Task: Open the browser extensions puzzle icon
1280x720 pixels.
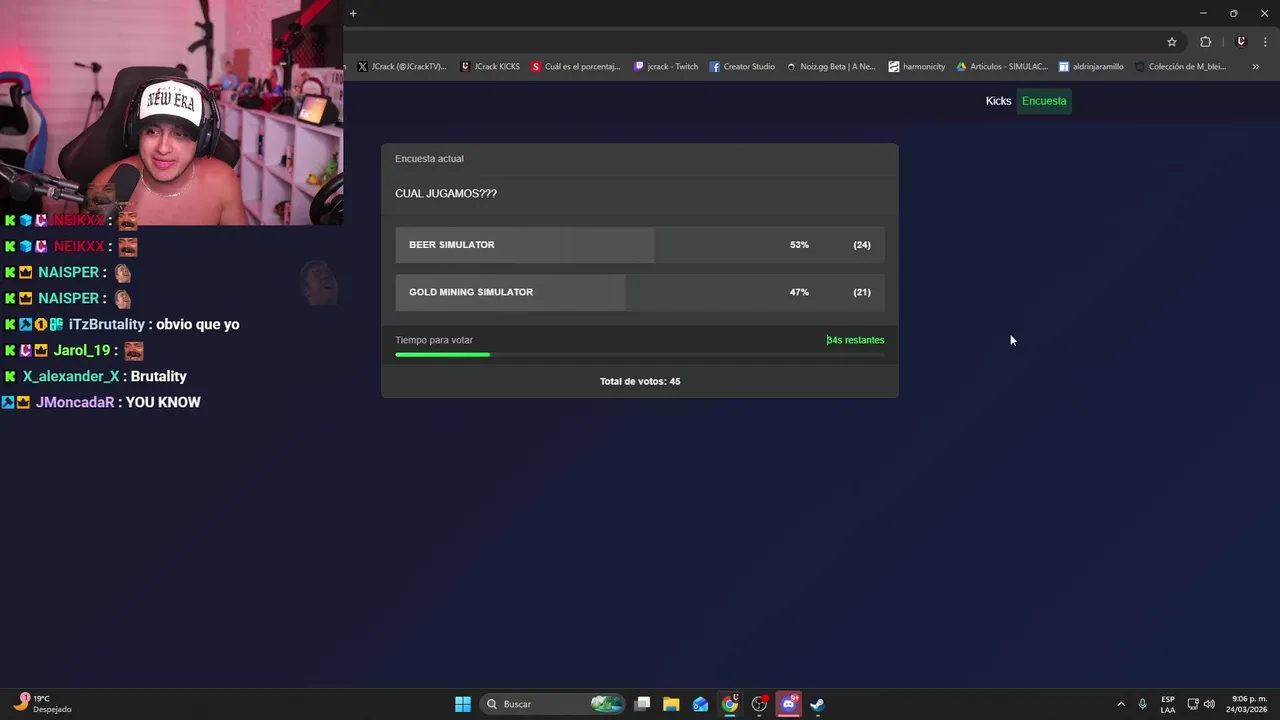Action: tap(1205, 42)
